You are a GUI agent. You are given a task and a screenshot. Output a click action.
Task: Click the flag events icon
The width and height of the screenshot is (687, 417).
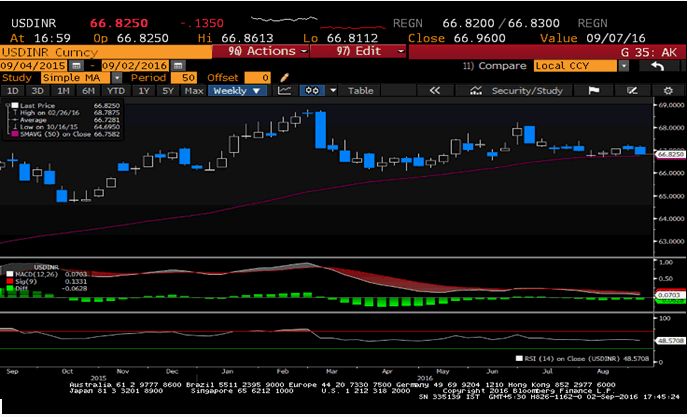[x=593, y=91]
